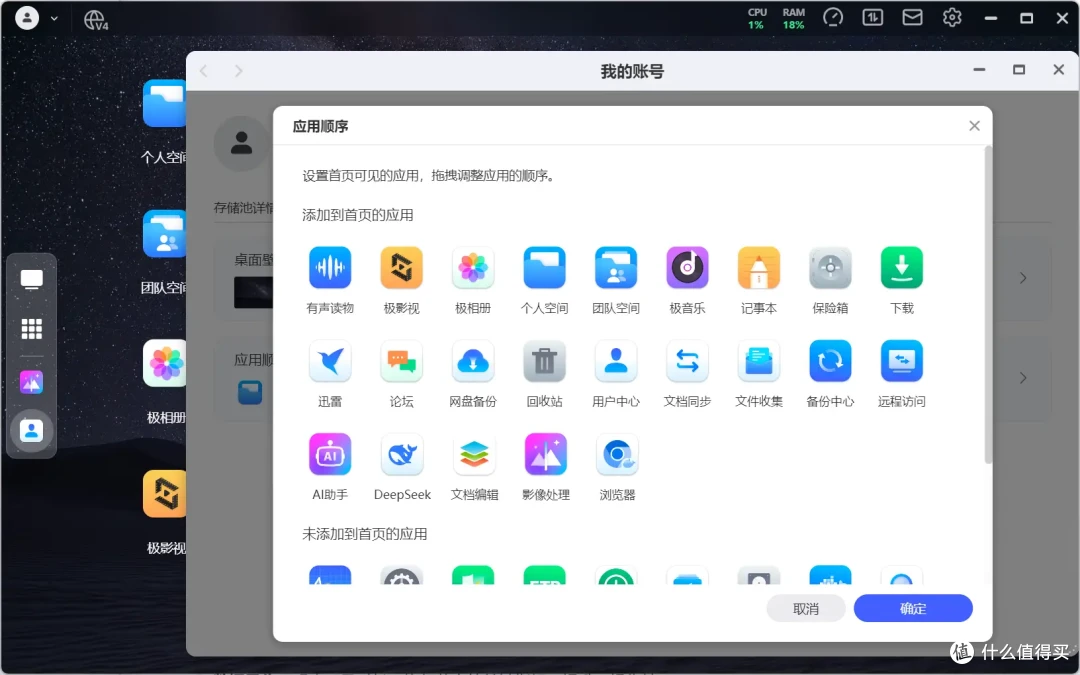Image resolution: width=1080 pixels, height=675 pixels.
Task: Open 影像处理 from the dock
Action: tap(31, 382)
